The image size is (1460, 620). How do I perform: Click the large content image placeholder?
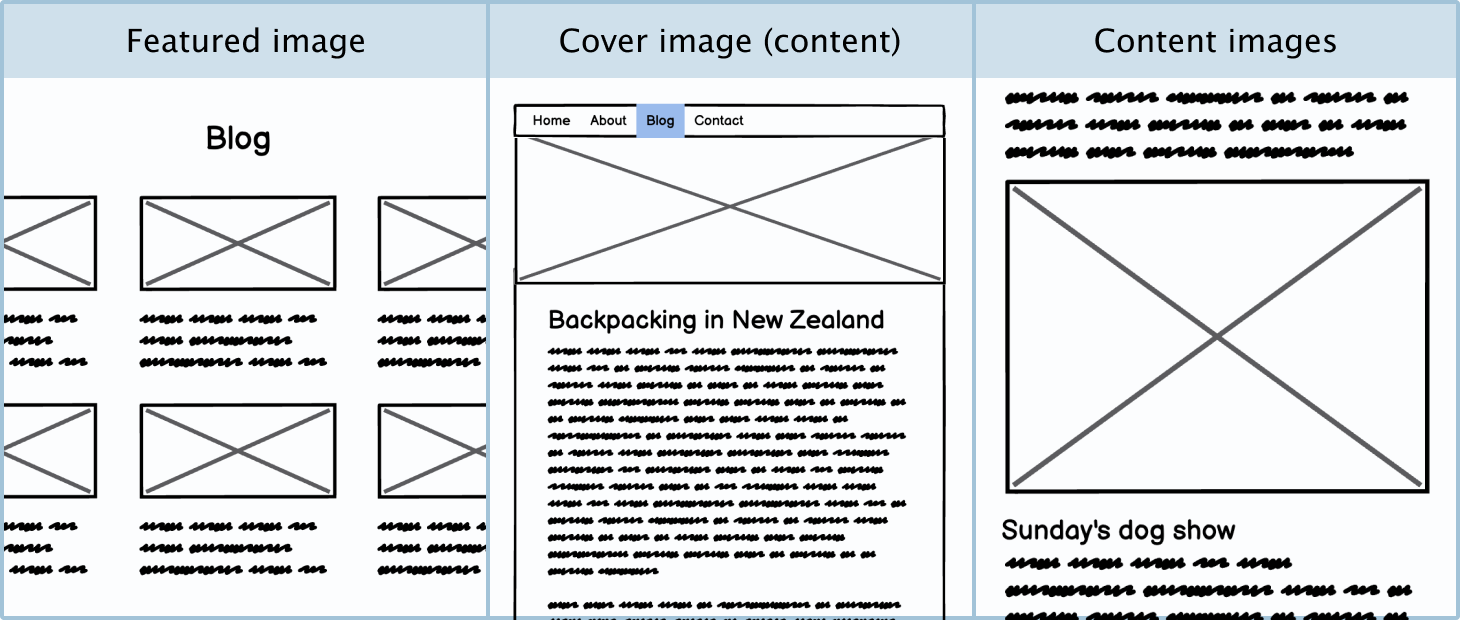point(1216,336)
